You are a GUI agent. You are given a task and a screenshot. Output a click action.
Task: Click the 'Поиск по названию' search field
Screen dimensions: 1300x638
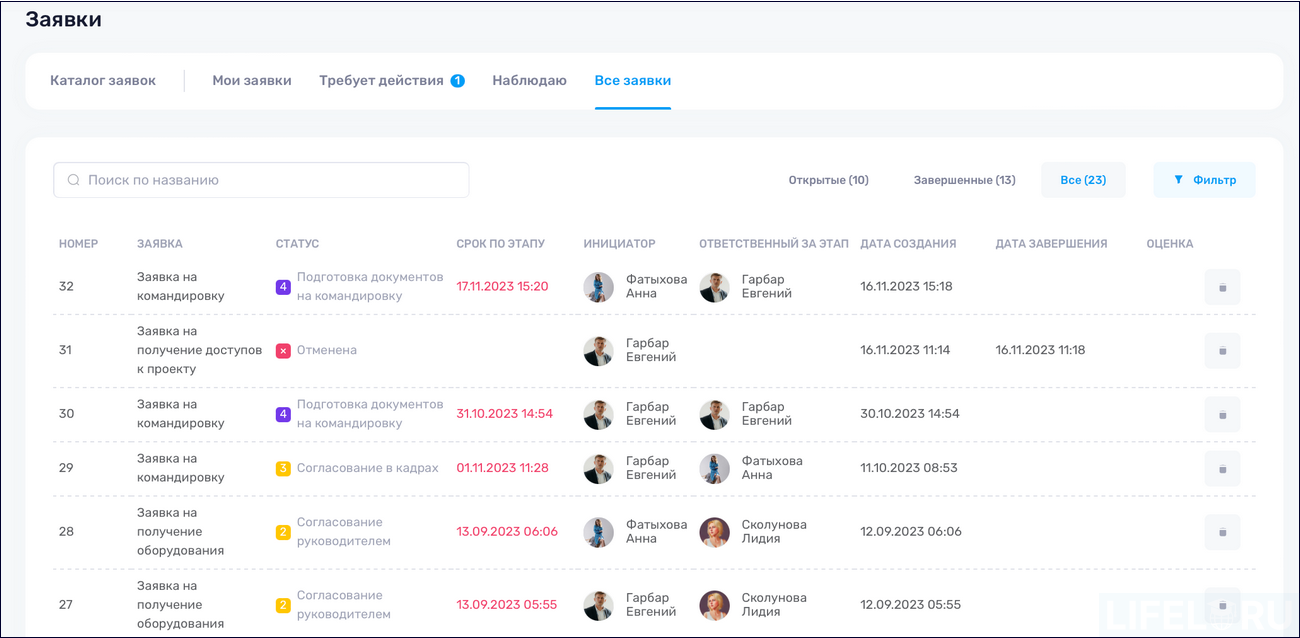pyautogui.click(x=260, y=179)
